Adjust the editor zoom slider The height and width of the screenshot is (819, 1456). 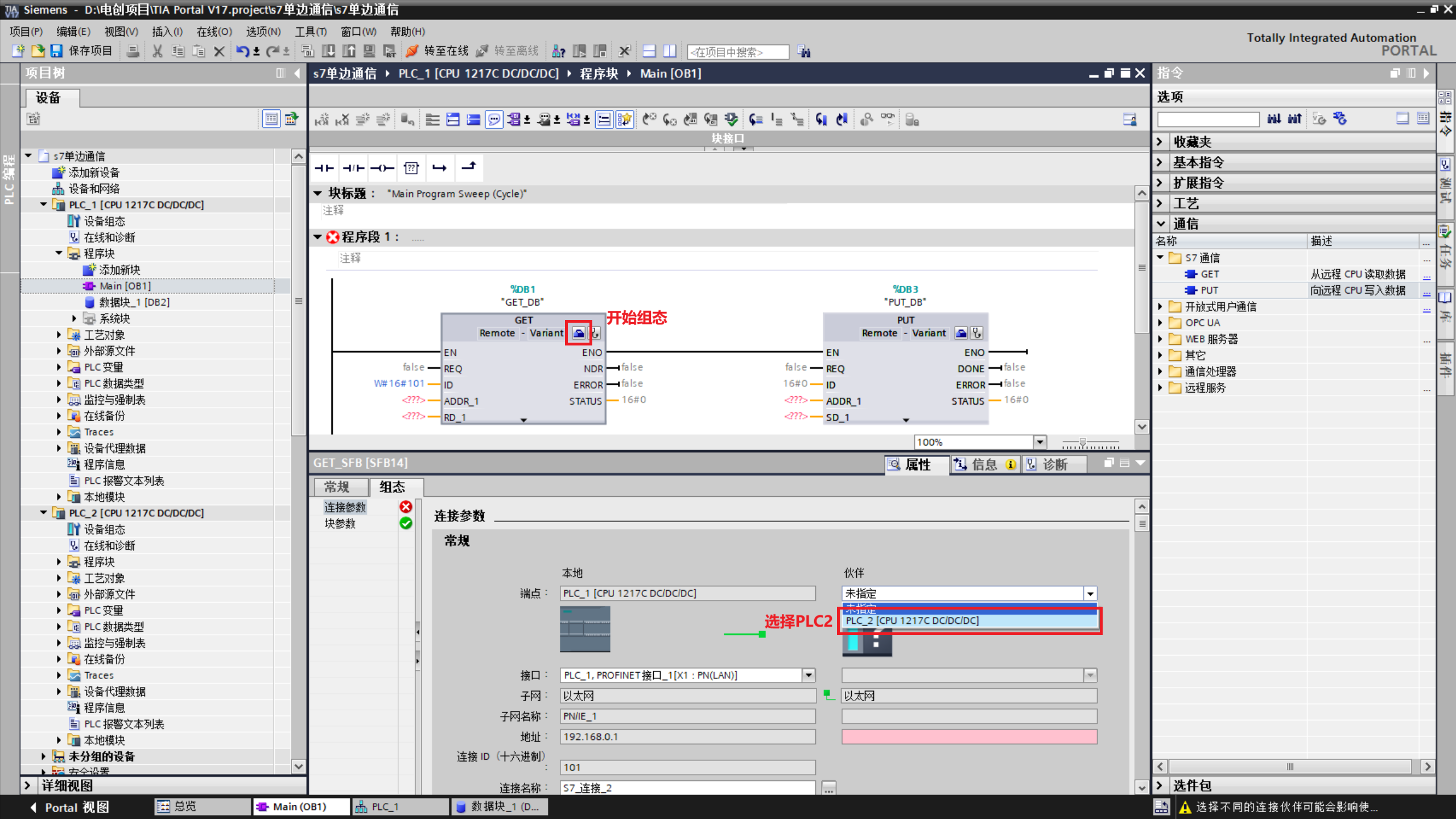[x=1082, y=442]
